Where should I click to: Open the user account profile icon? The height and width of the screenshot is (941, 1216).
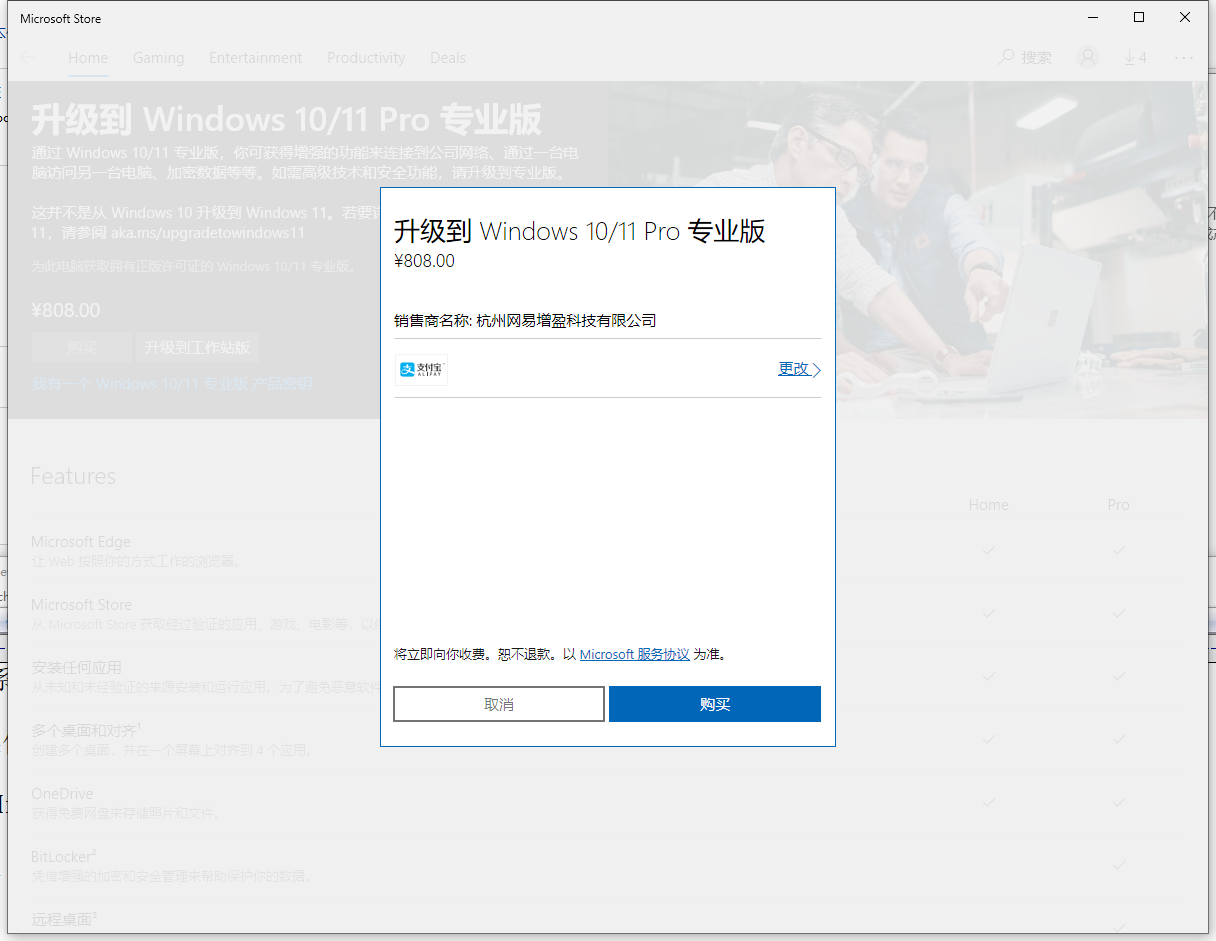[x=1088, y=57]
